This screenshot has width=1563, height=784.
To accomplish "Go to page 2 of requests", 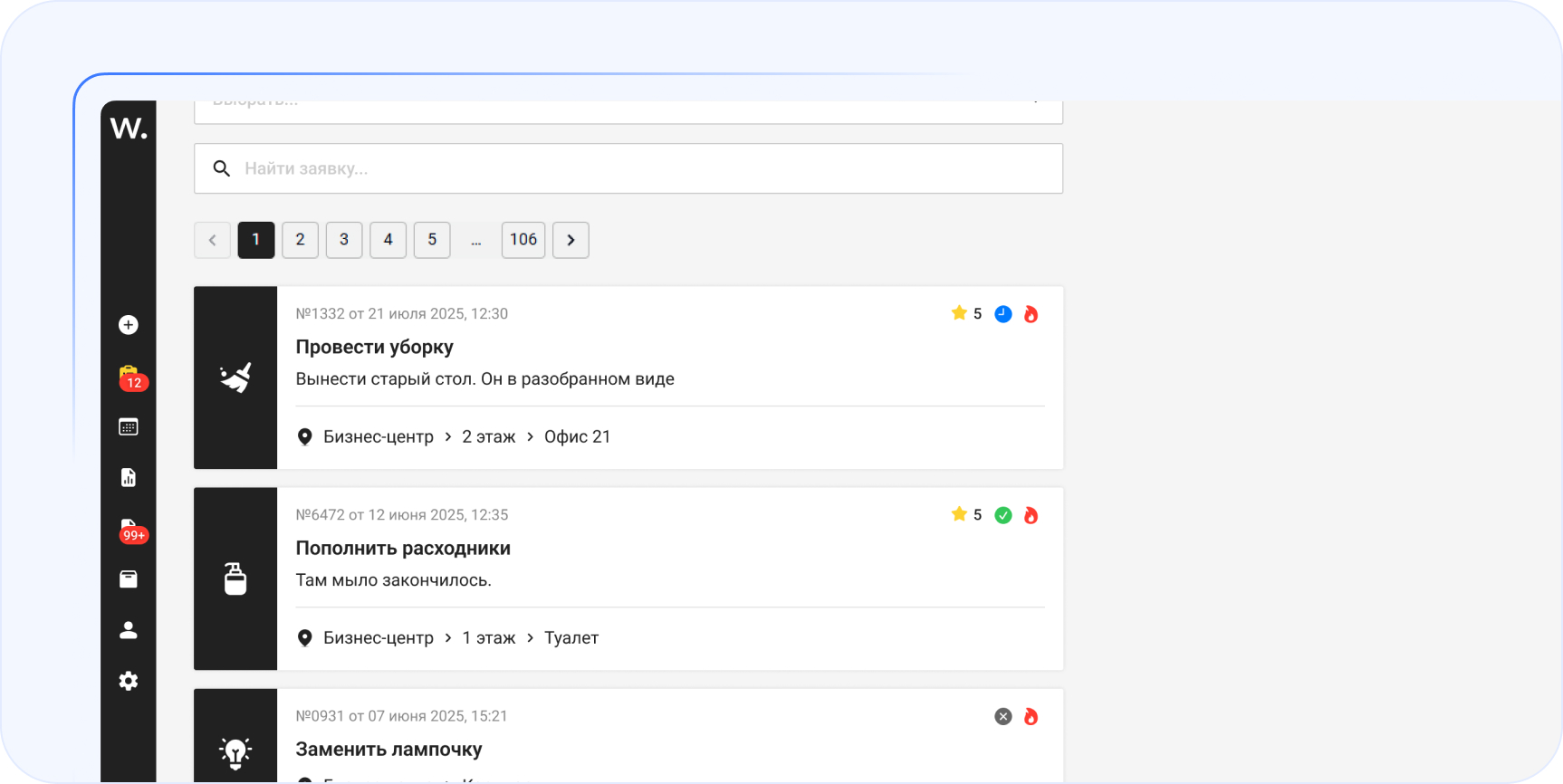I will point(300,240).
